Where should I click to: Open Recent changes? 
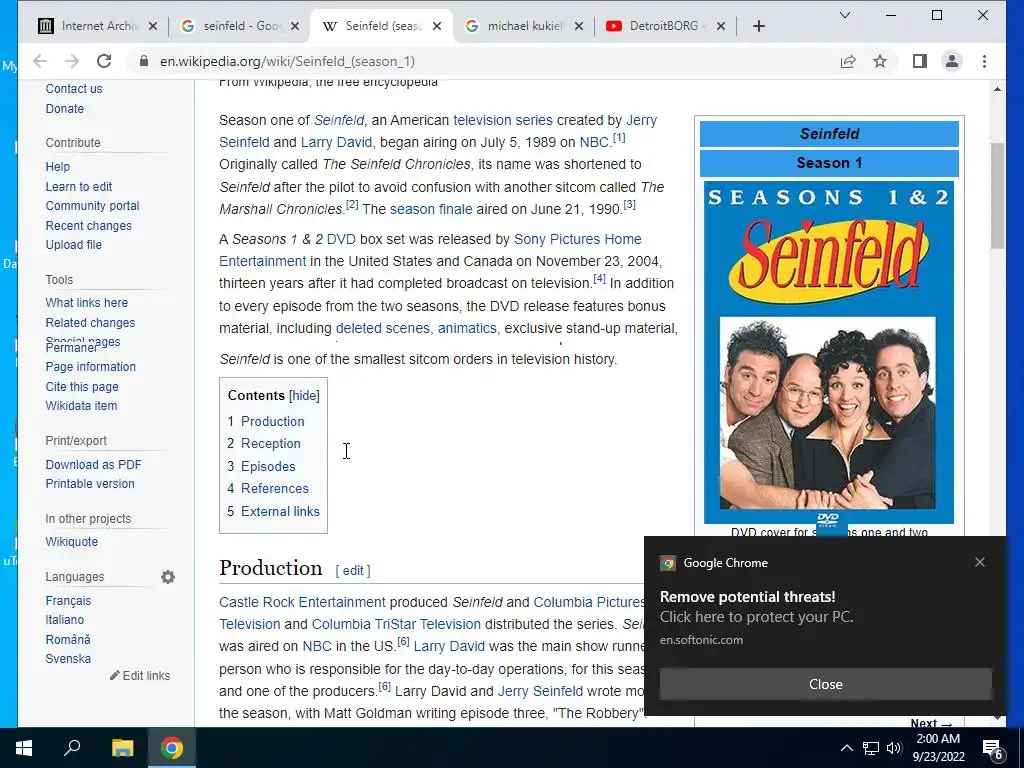point(88,226)
